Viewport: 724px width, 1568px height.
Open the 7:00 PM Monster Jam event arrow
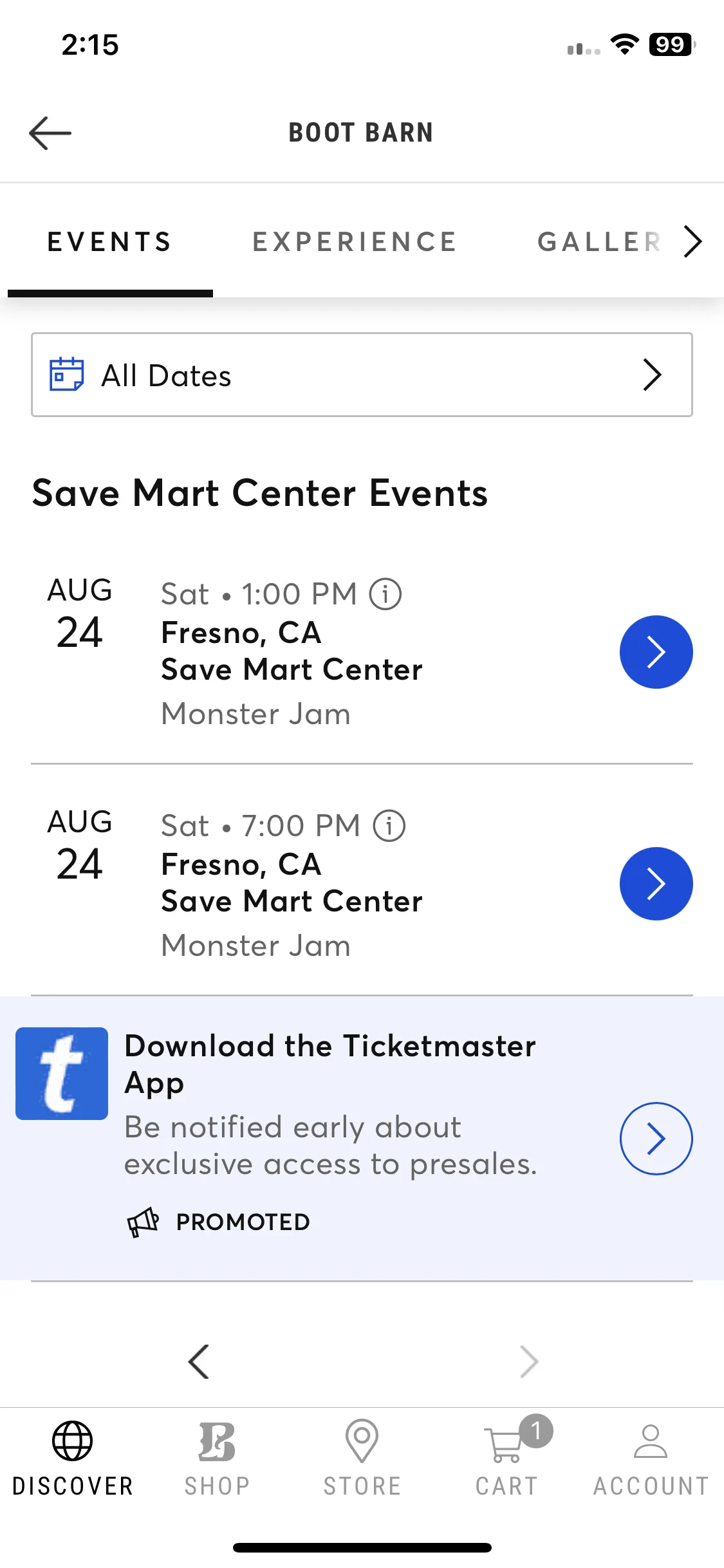656,884
